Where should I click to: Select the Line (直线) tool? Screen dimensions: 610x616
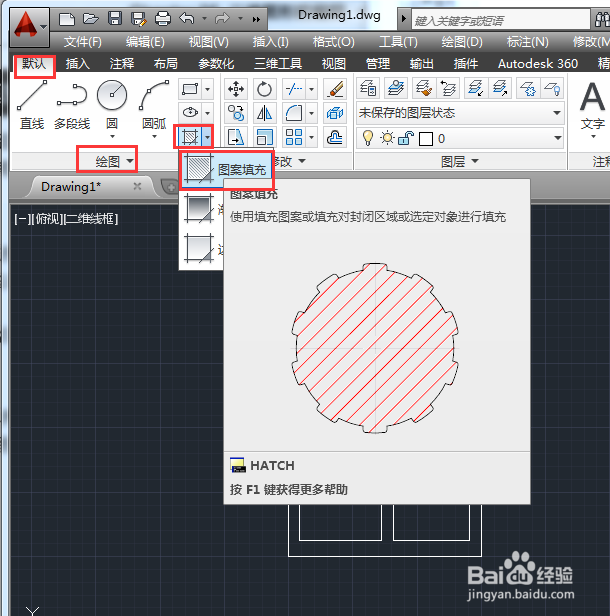click(x=32, y=105)
